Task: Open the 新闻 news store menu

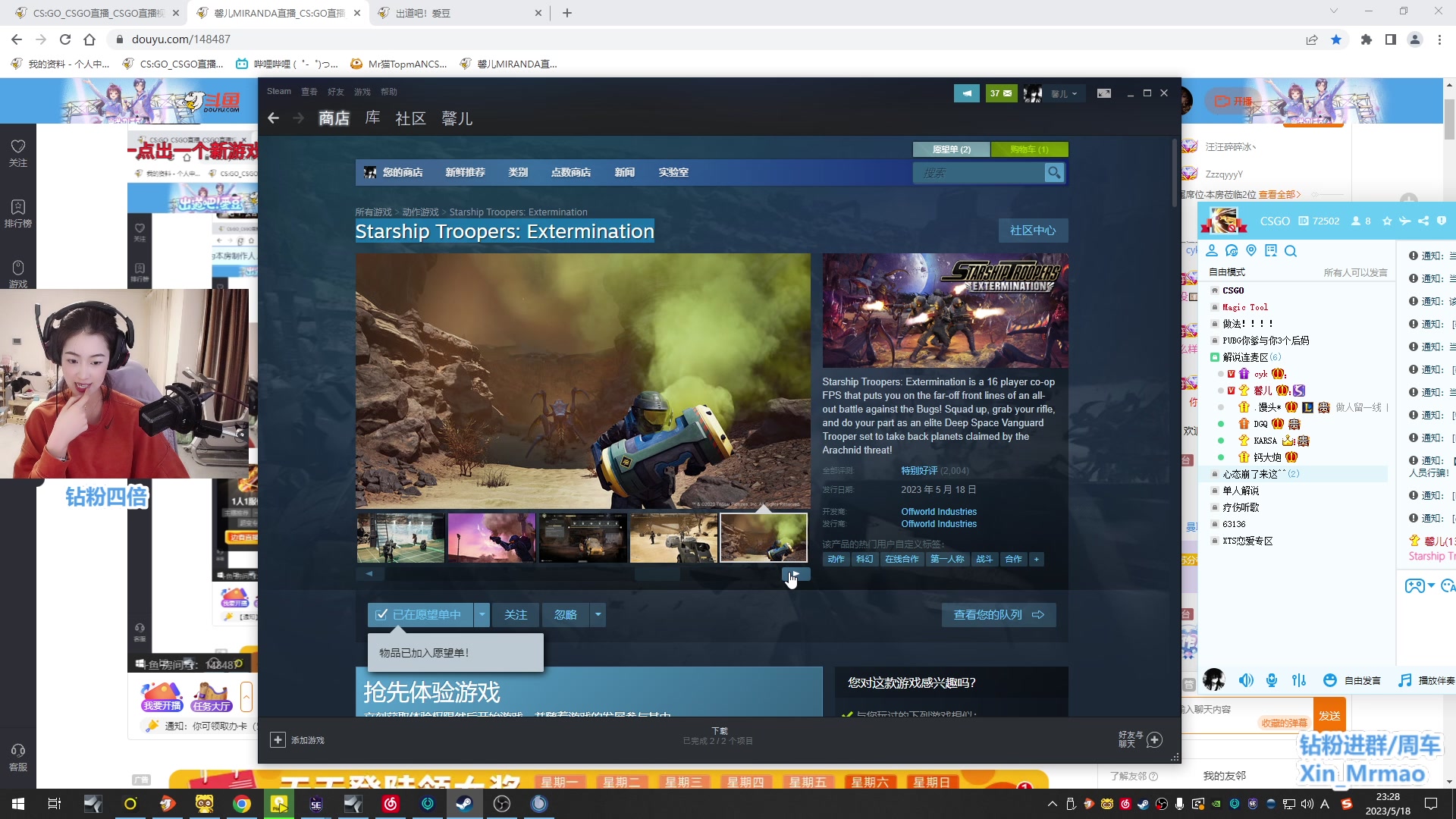Action: click(625, 172)
